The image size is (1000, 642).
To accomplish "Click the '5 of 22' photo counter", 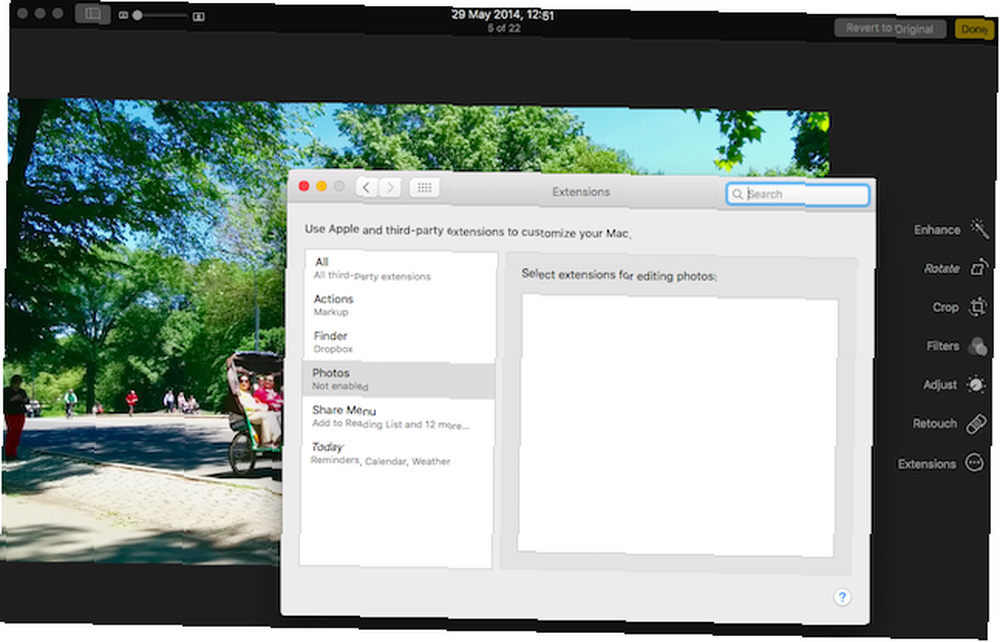I will pyautogui.click(x=504, y=28).
